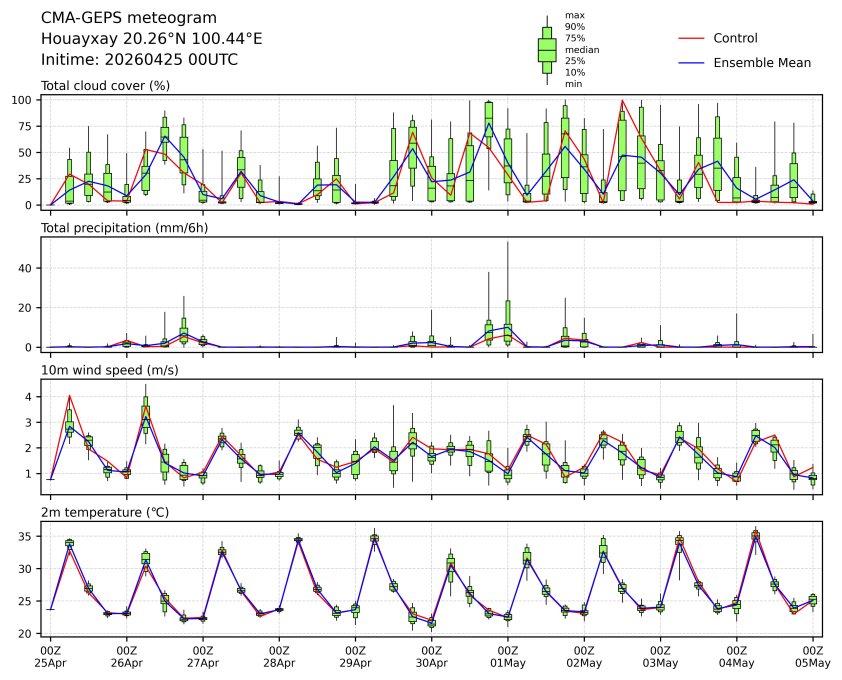This screenshot has width=842, height=680.
Task: Click the 00Z 30Apr x-axis tick label
Action: click(x=431, y=656)
